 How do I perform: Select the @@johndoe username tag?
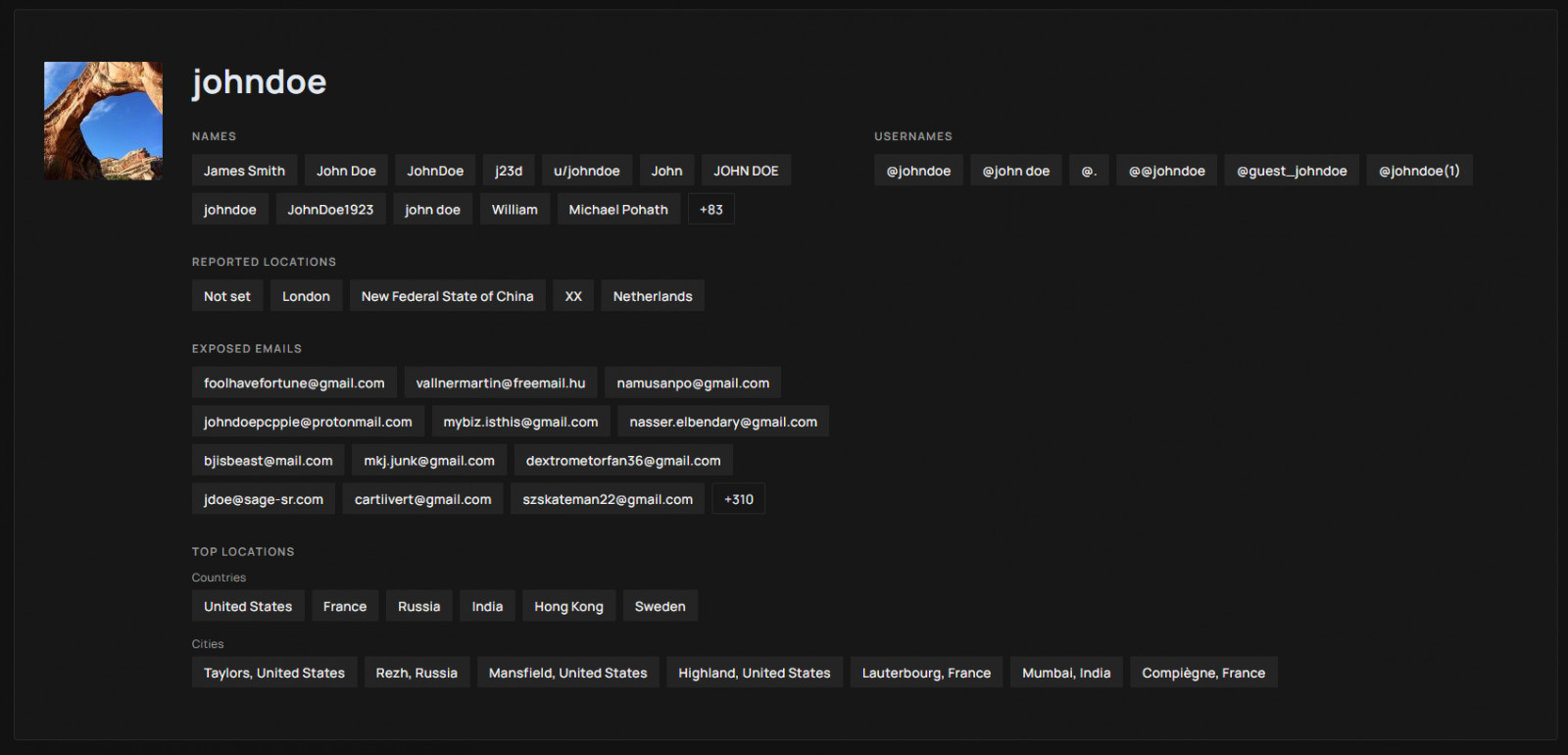[x=1166, y=171]
